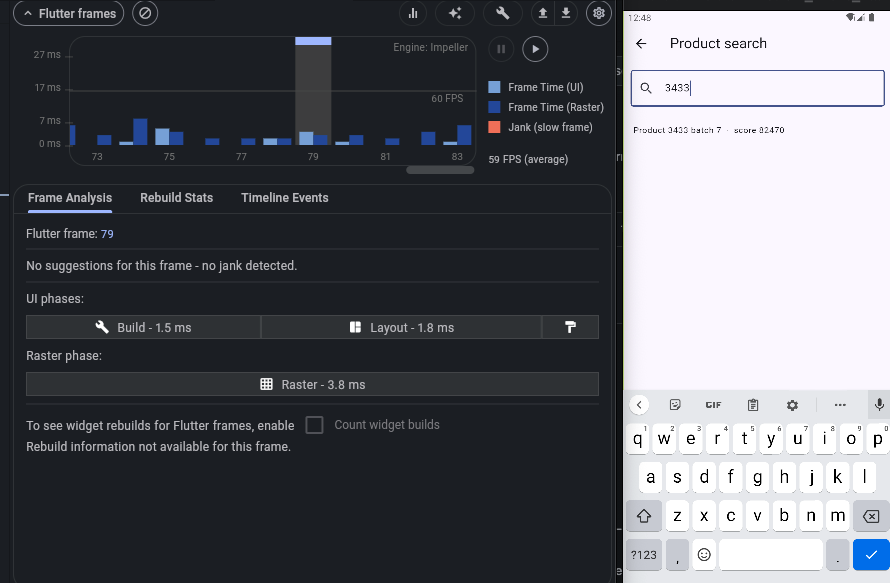Image resolution: width=890 pixels, height=583 pixels.
Task: Tap the k key
Action: pyautogui.click(x=838, y=477)
